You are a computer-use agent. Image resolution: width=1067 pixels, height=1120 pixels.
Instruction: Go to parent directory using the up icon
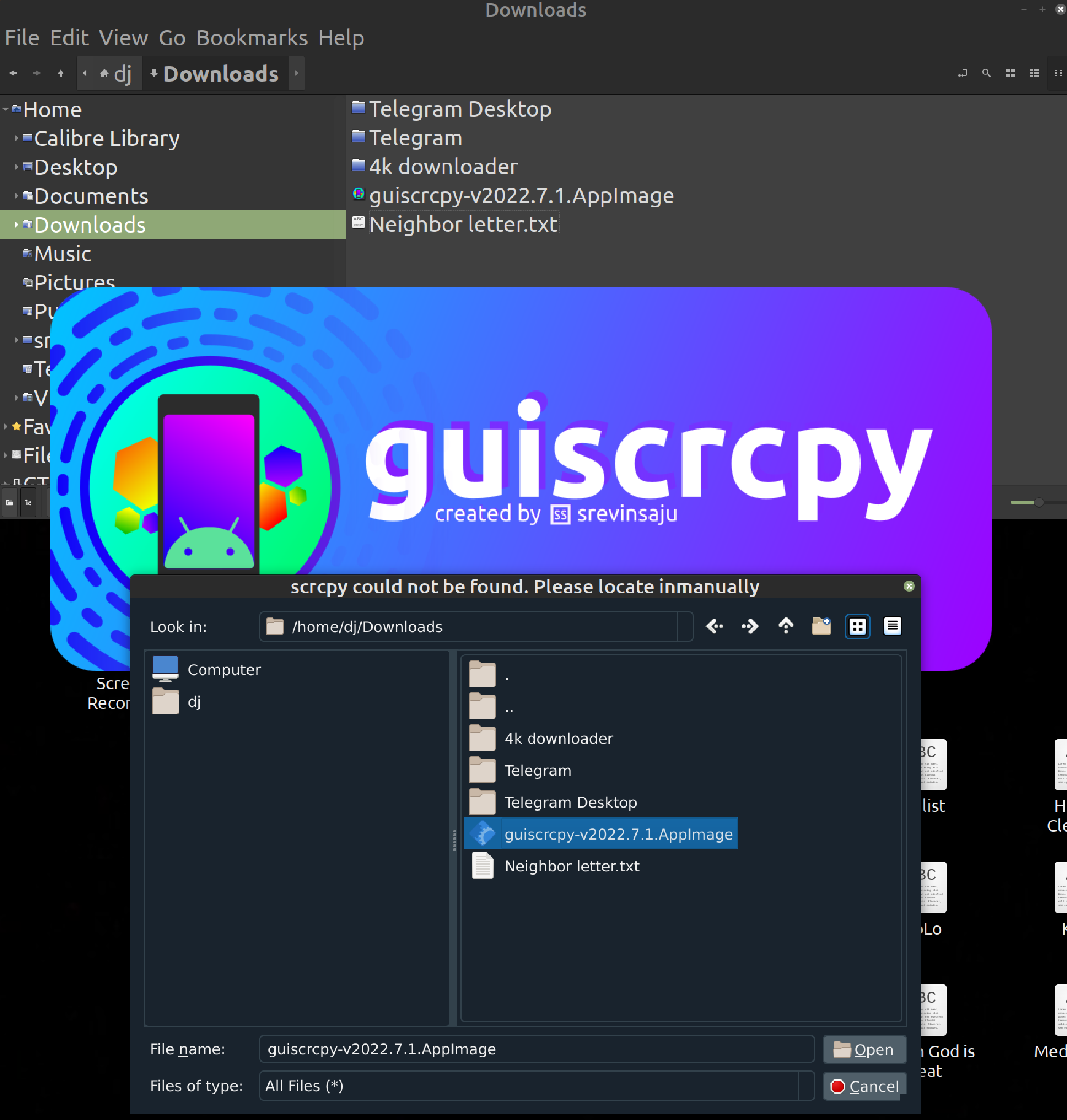click(x=786, y=626)
